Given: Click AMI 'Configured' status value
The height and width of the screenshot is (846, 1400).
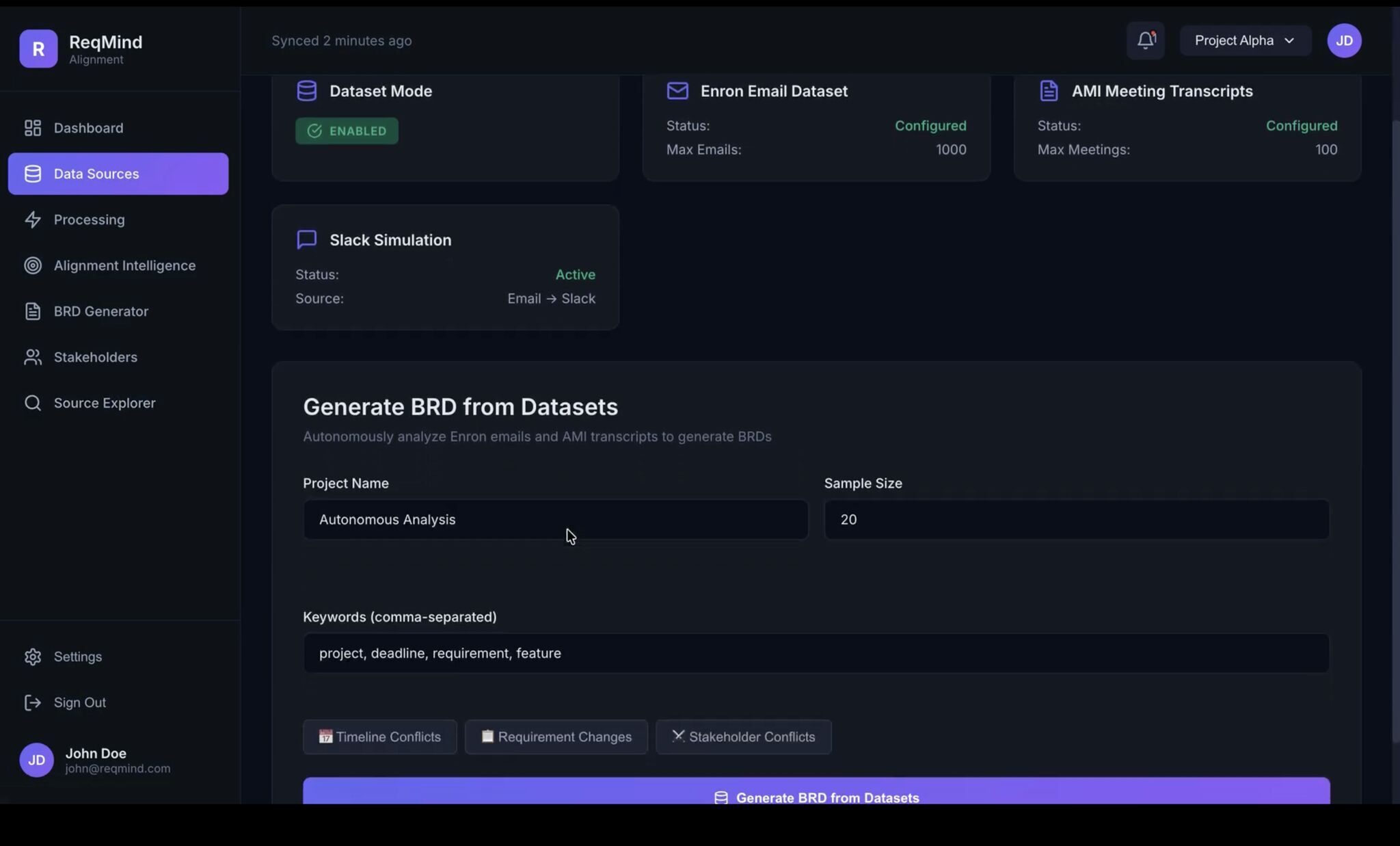Looking at the screenshot, I should [1302, 126].
